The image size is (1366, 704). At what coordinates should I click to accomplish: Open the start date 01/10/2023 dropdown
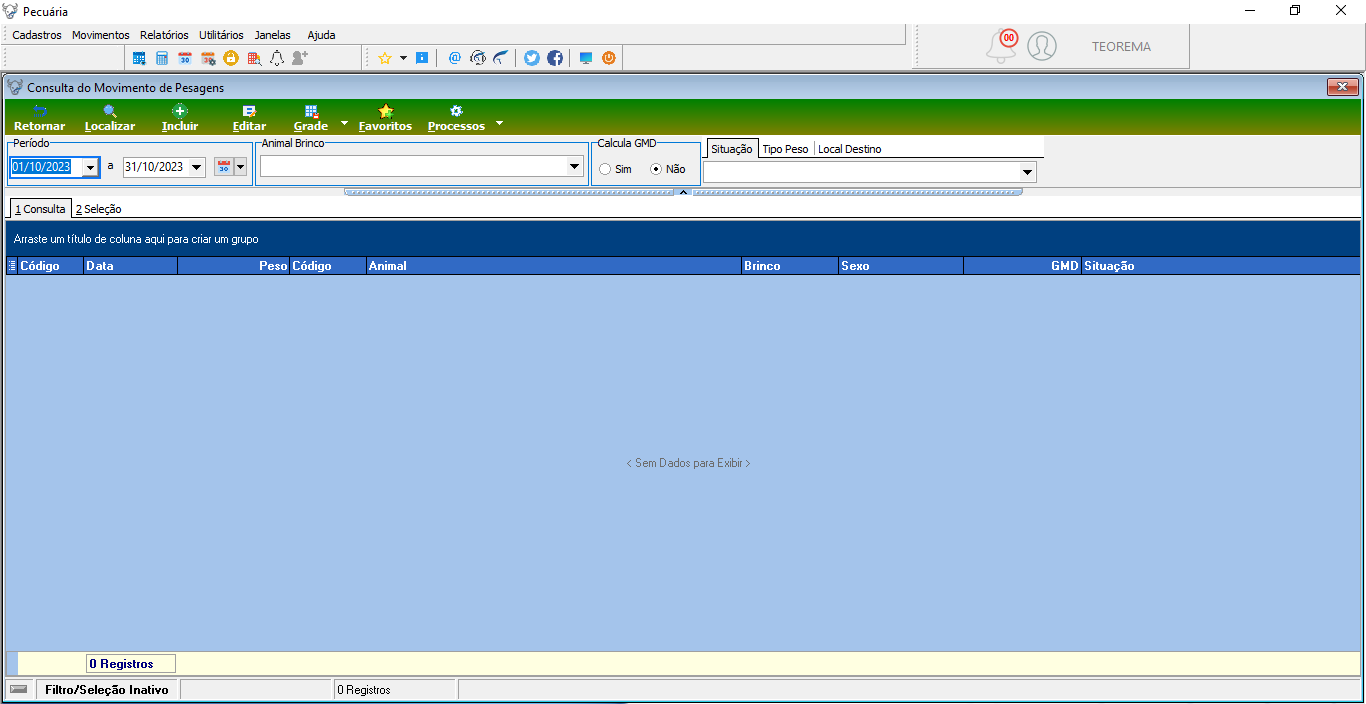tap(91, 168)
